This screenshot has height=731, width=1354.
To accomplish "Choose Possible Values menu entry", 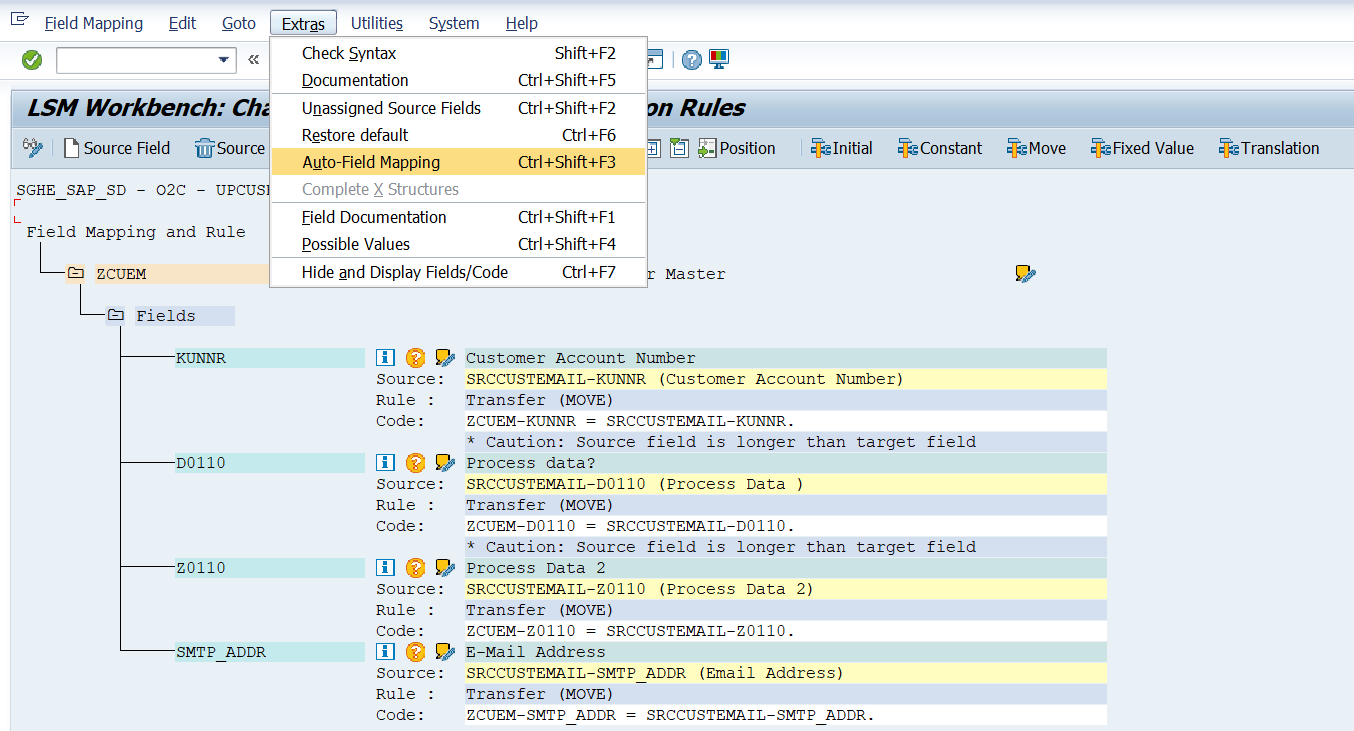I will click(458, 244).
